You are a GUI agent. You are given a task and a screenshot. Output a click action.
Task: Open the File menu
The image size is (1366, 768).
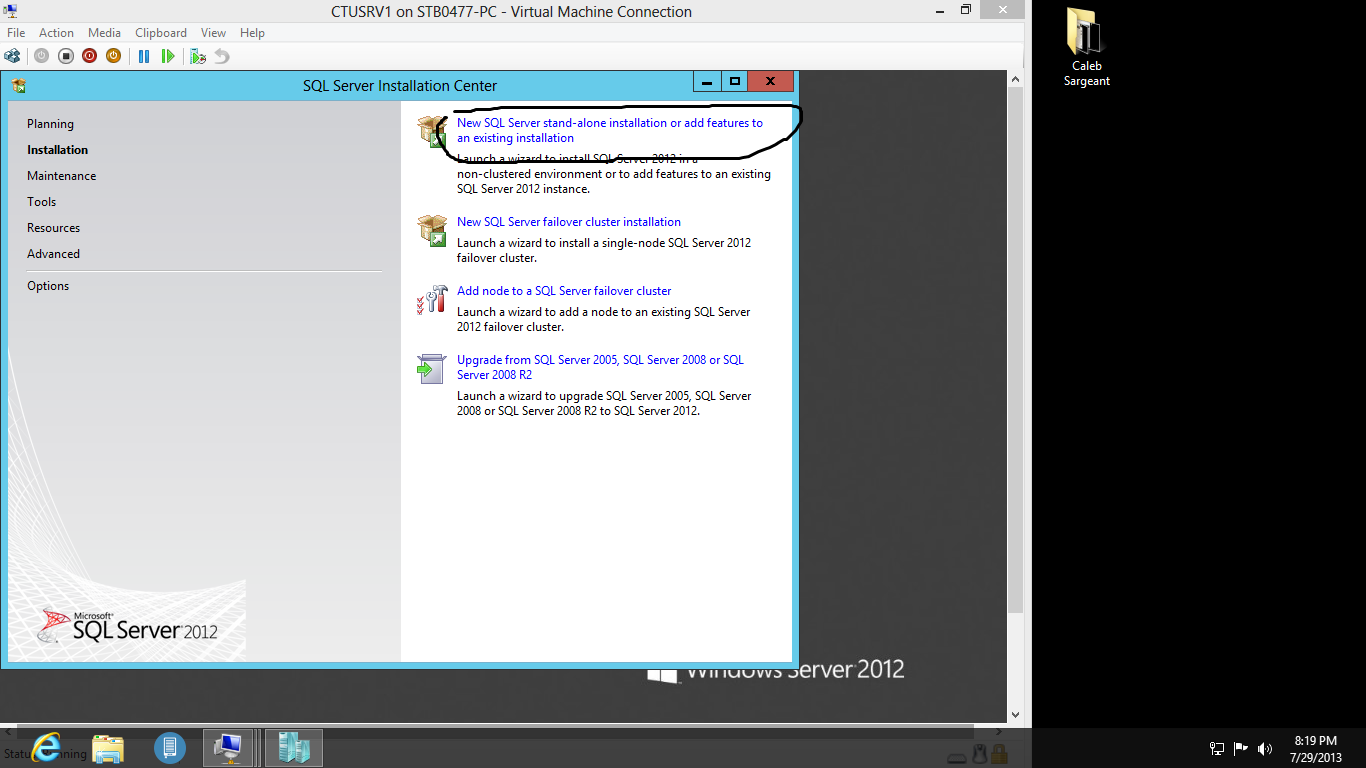[16, 33]
